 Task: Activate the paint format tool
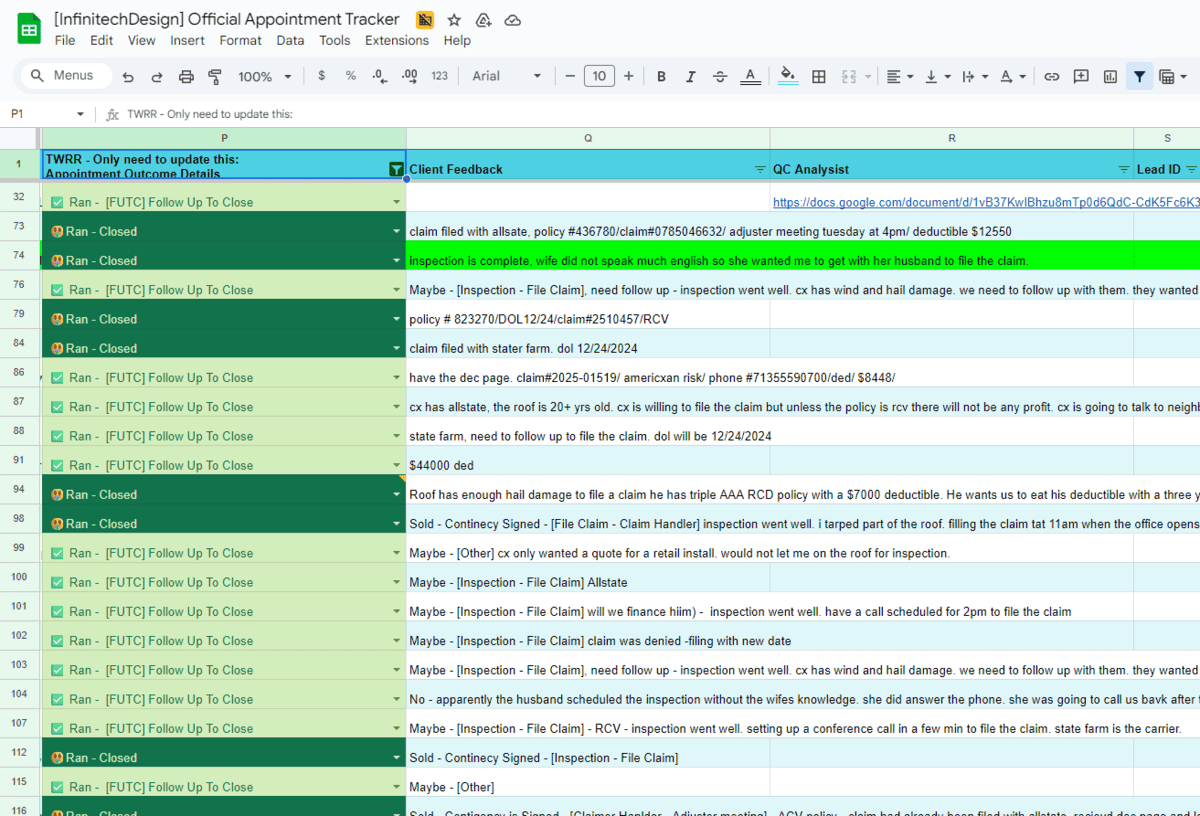(x=215, y=76)
